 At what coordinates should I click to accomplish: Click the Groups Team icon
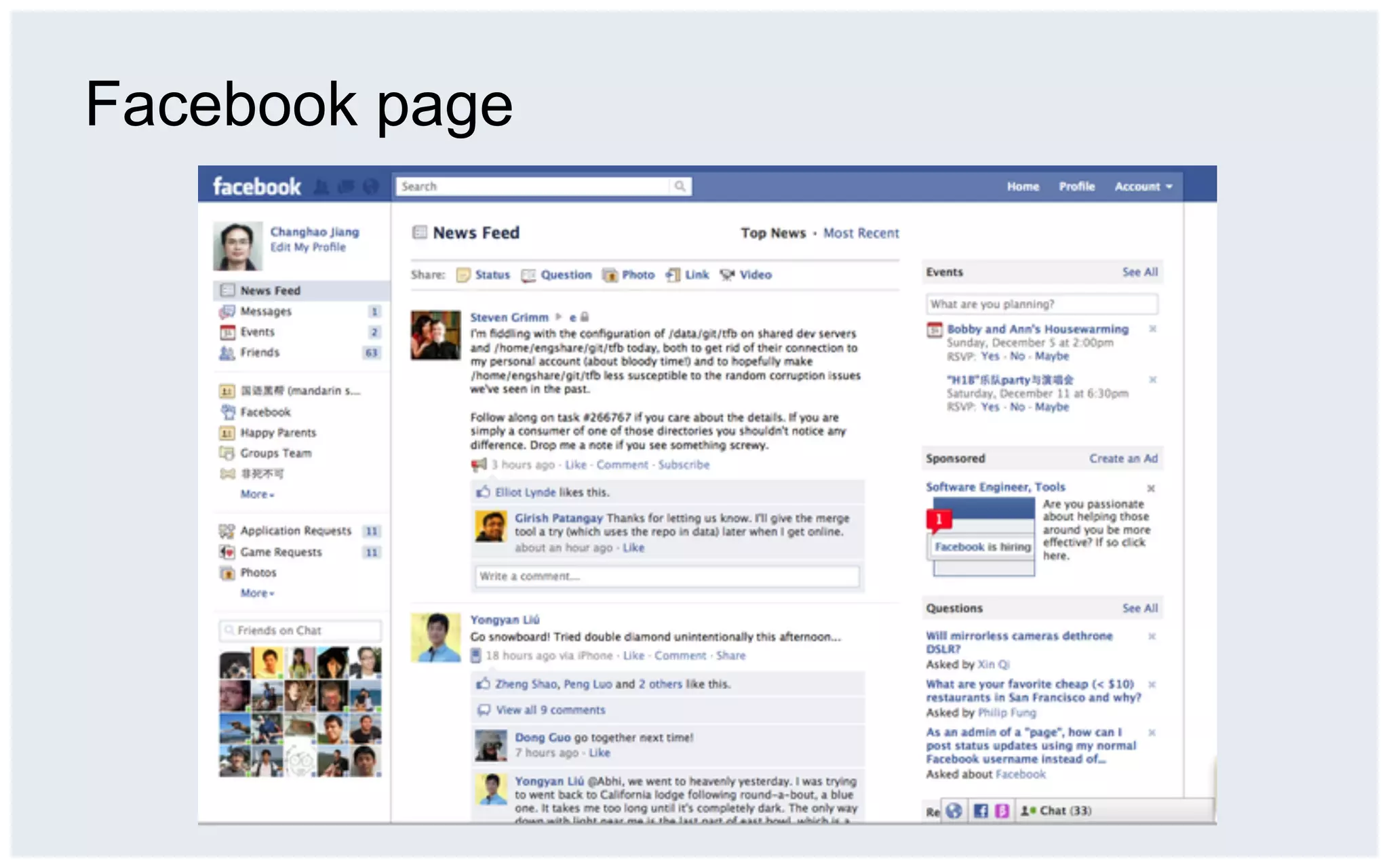tap(227, 453)
